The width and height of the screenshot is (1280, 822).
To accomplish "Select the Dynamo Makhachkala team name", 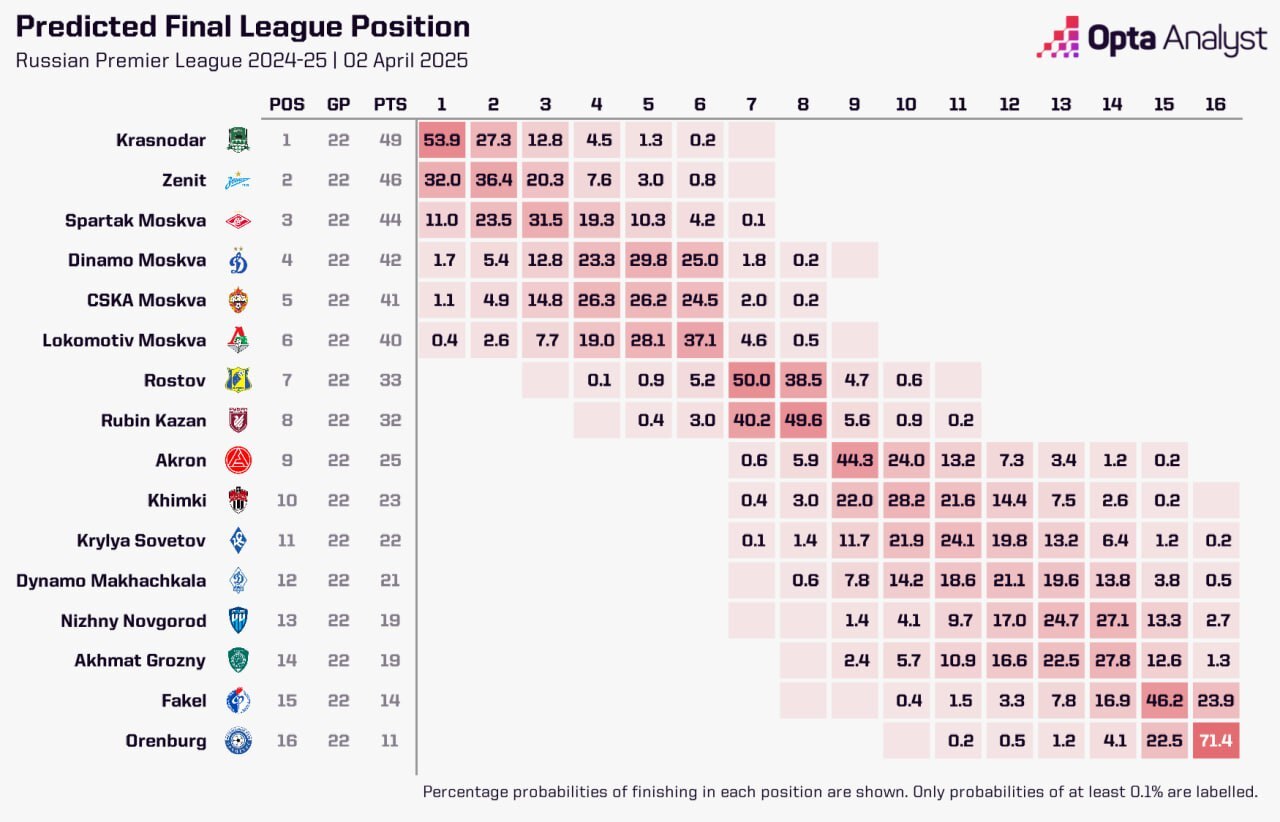I will tap(111, 581).
